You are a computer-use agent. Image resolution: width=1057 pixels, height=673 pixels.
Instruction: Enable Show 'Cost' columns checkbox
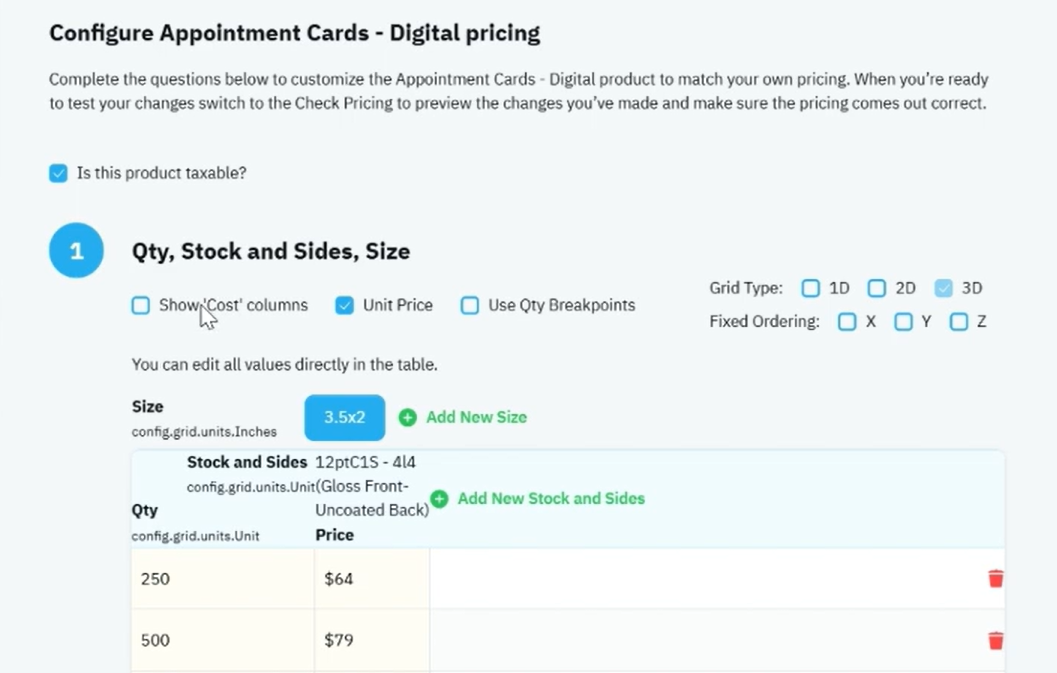(x=140, y=305)
